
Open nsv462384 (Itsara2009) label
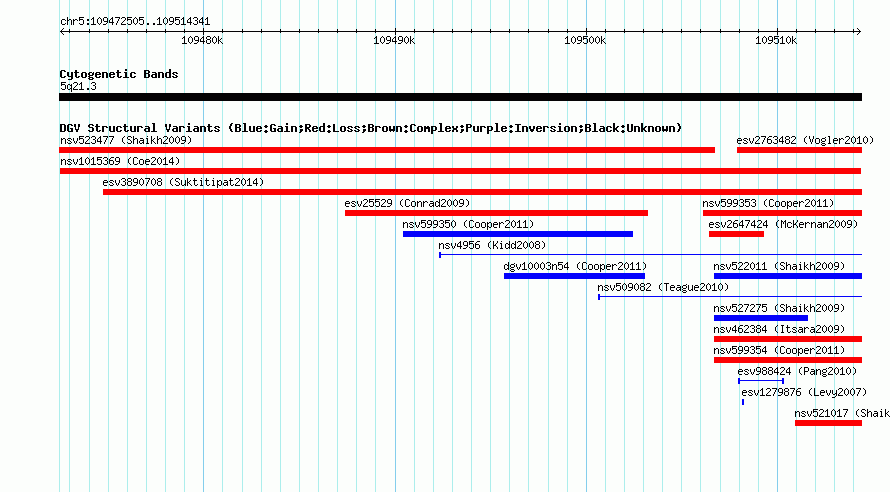click(x=779, y=329)
